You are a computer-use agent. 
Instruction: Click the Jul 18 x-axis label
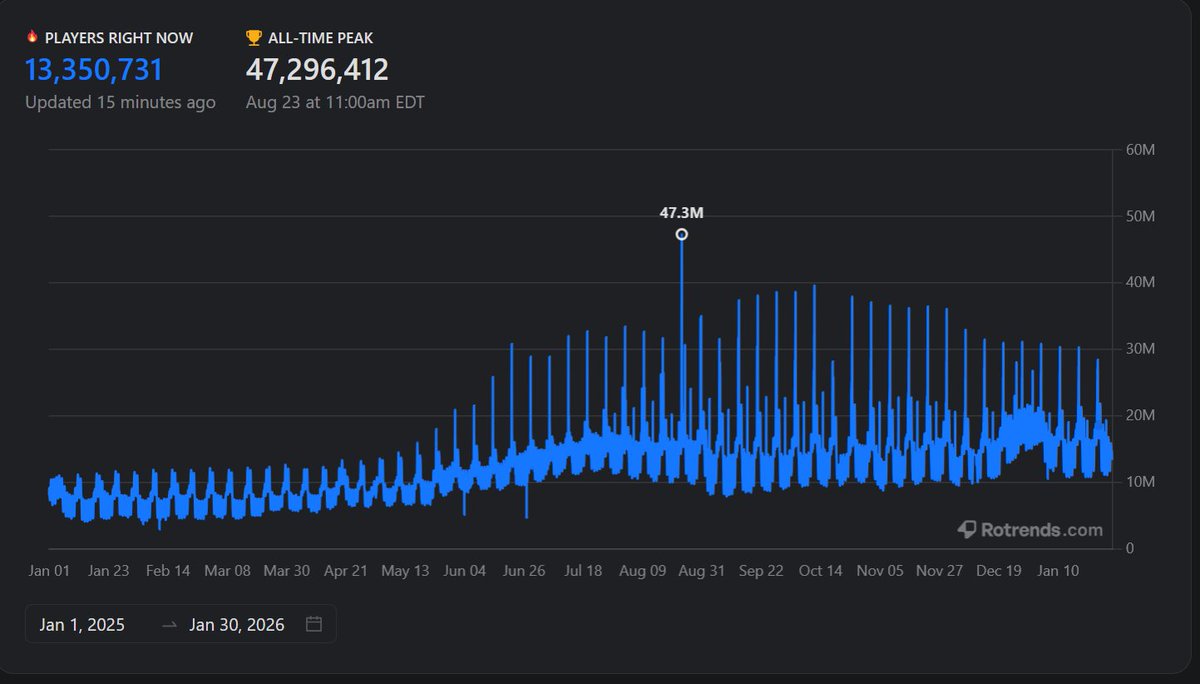[583, 571]
